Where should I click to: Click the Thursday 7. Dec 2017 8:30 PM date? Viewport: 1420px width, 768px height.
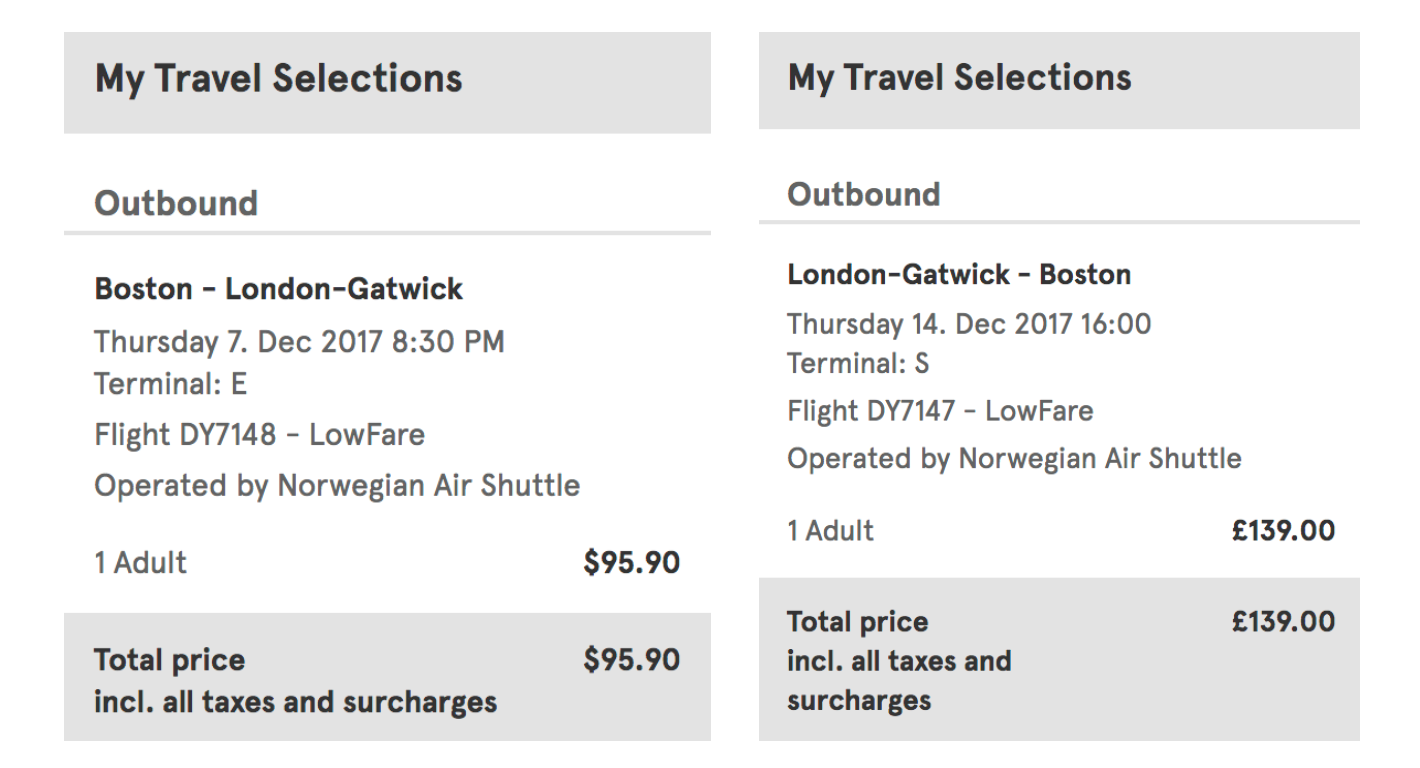click(x=299, y=342)
